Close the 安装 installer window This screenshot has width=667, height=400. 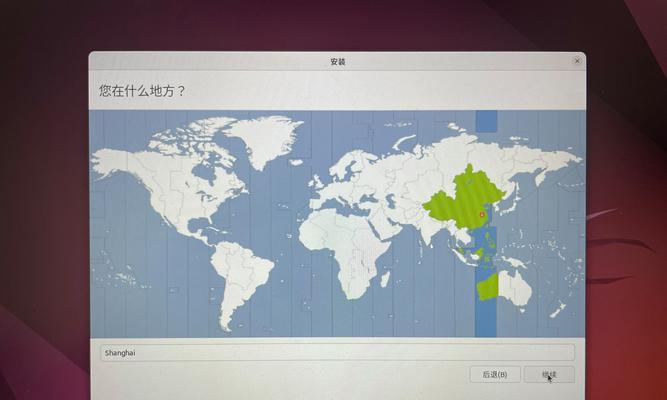pos(577,61)
